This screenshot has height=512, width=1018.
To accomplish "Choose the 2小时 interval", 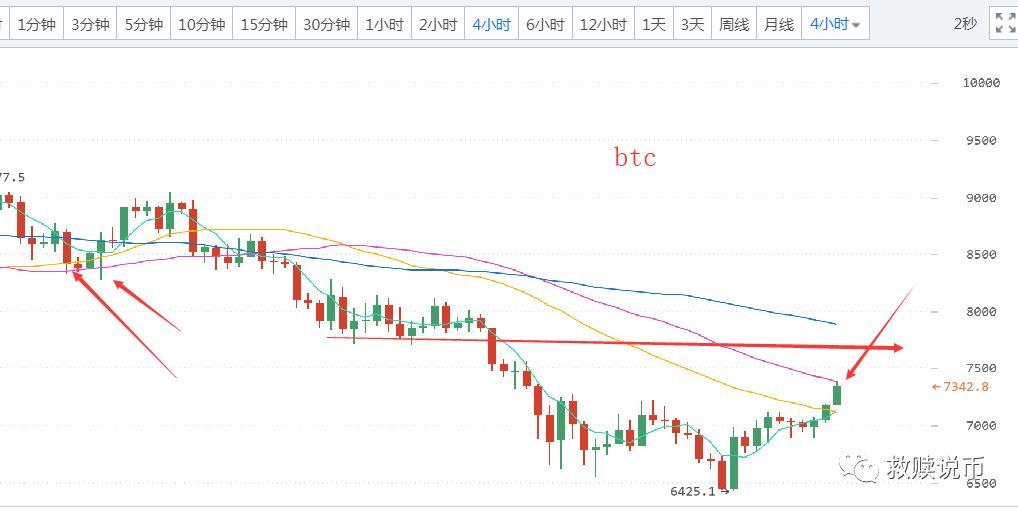I will point(437,24).
